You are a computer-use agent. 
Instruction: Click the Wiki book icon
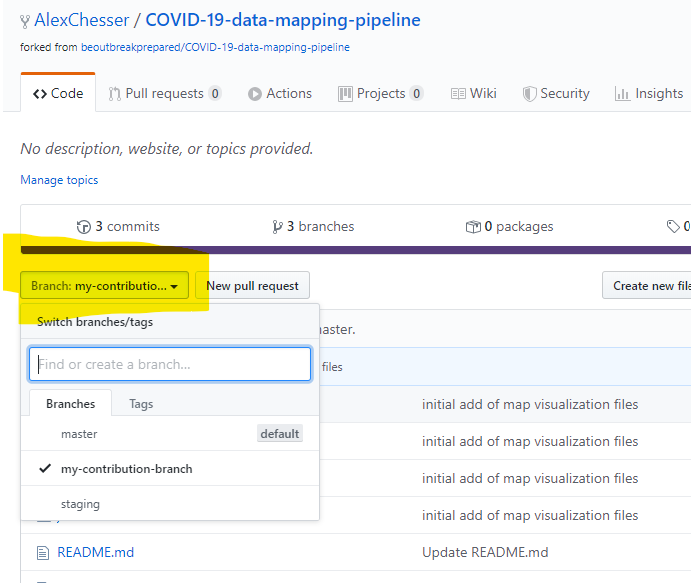(x=458, y=94)
